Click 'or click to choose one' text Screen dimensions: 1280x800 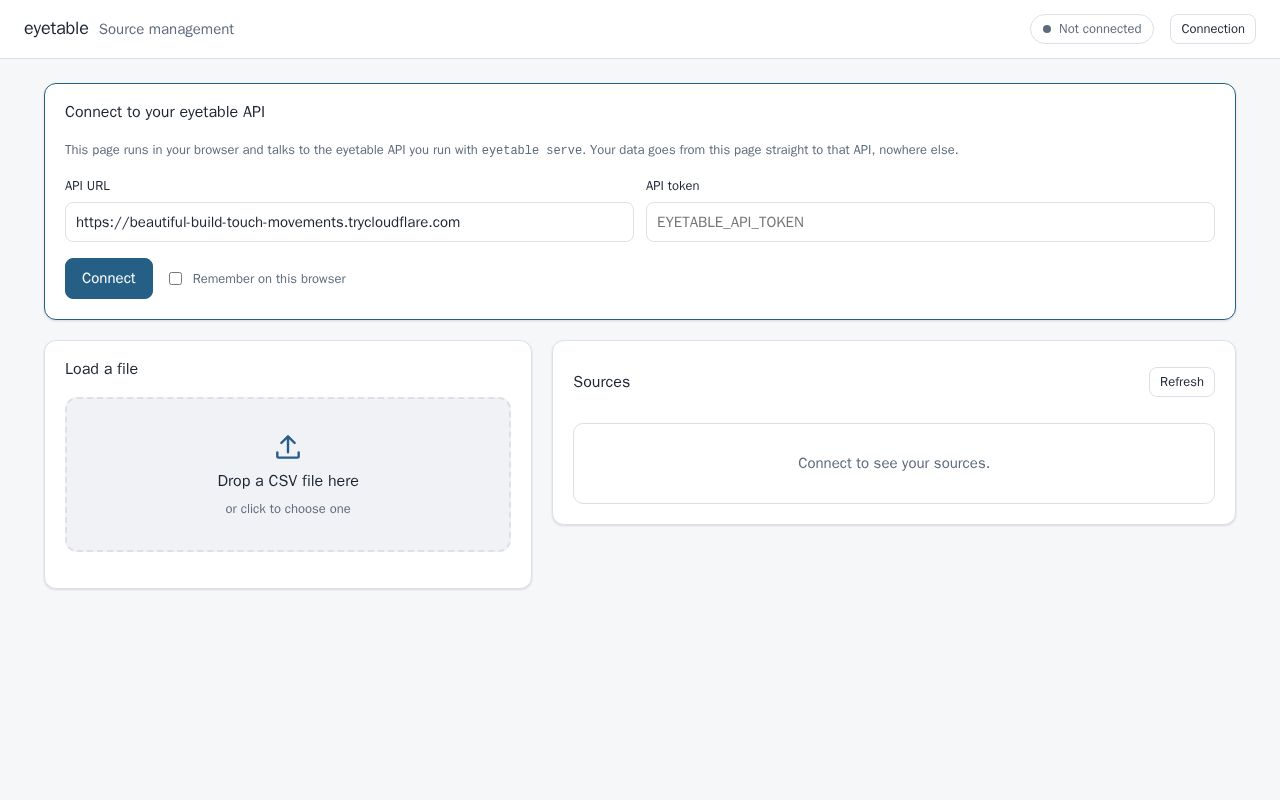pyautogui.click(x=288, y=509)
